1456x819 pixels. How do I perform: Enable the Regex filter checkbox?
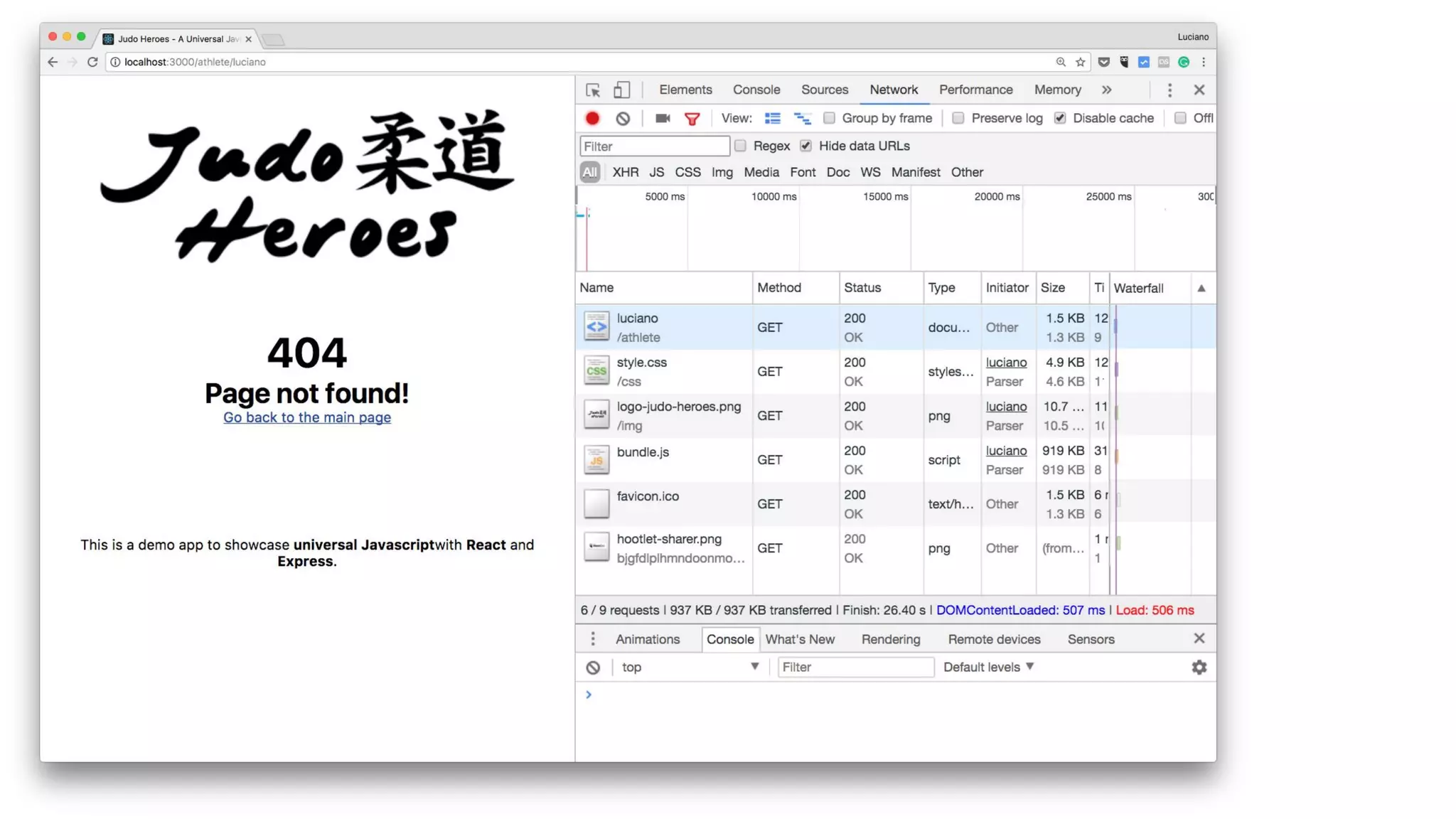[x=740, y=146]
